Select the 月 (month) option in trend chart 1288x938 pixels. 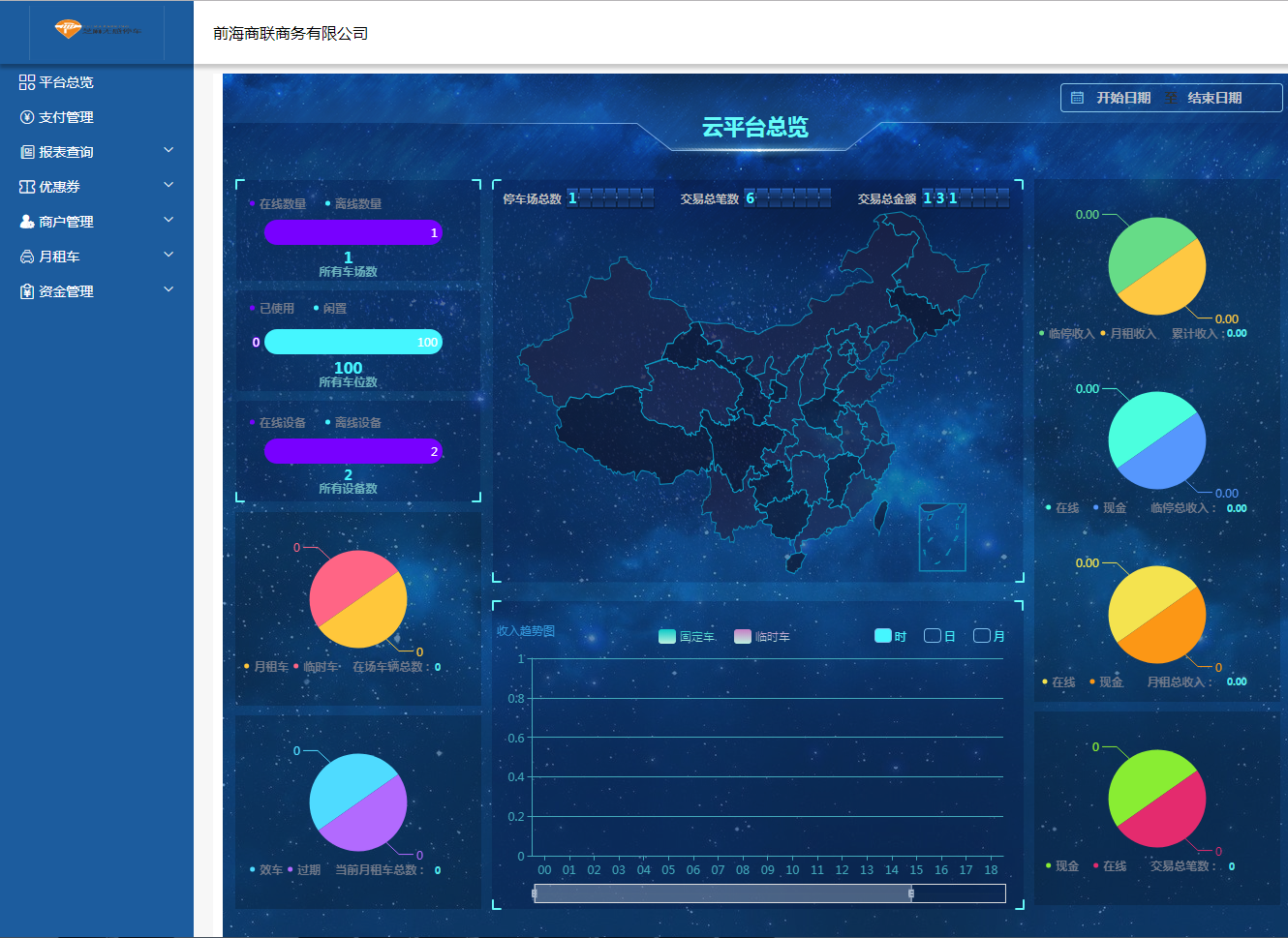(990, 636)
